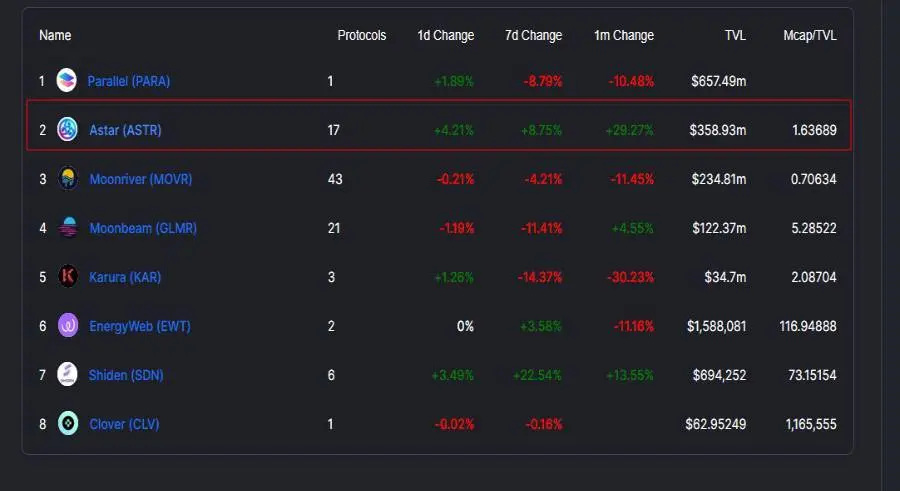Select Astar TVL value $358.93m
The image size is (900, 491).
[x=717, y=130]
